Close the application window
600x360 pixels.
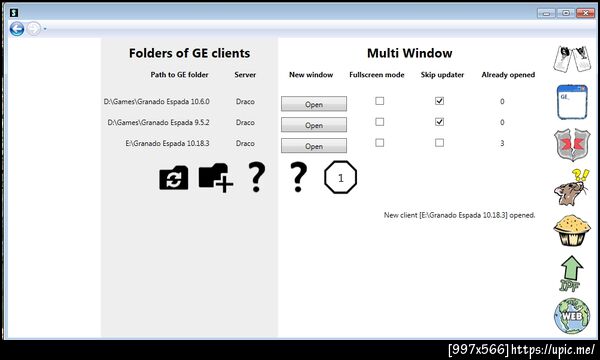pos(585,13)
